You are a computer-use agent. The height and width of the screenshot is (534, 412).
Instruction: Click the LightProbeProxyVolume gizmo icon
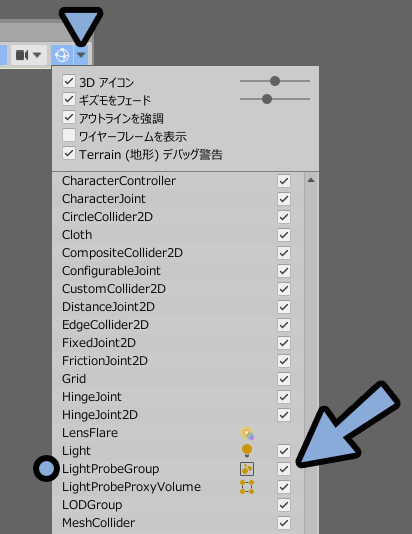[247, 487]
